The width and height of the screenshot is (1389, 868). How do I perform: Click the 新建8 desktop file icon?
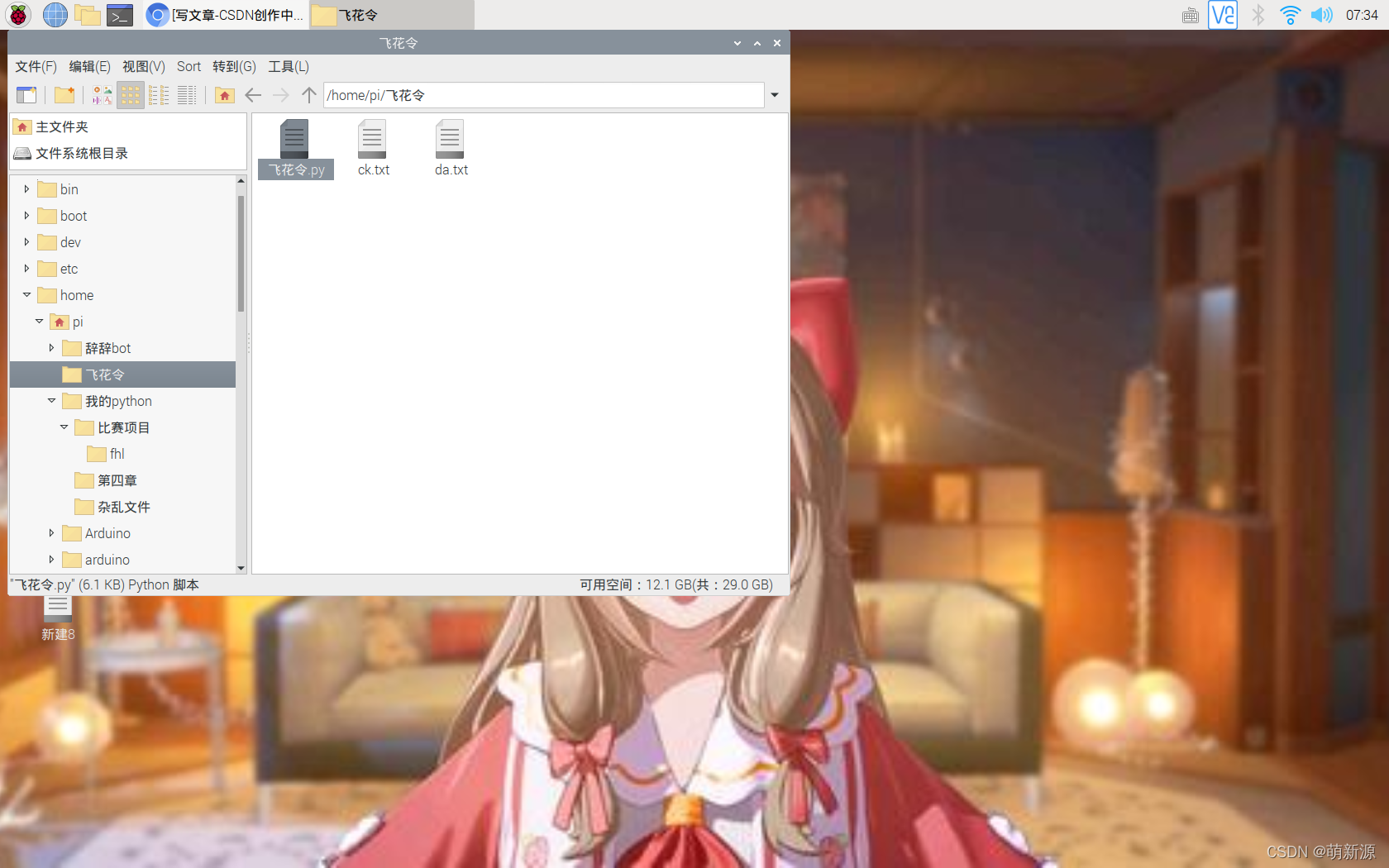pos(58,619)
